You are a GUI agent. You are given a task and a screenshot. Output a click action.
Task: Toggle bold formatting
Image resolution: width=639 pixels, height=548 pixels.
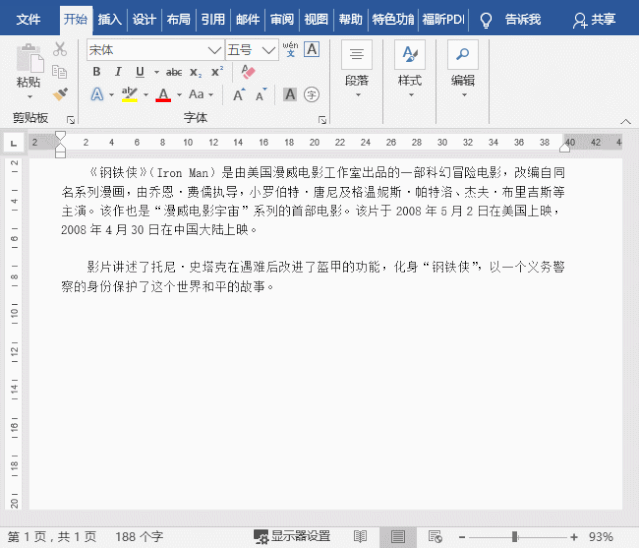(x=97, y=72)
